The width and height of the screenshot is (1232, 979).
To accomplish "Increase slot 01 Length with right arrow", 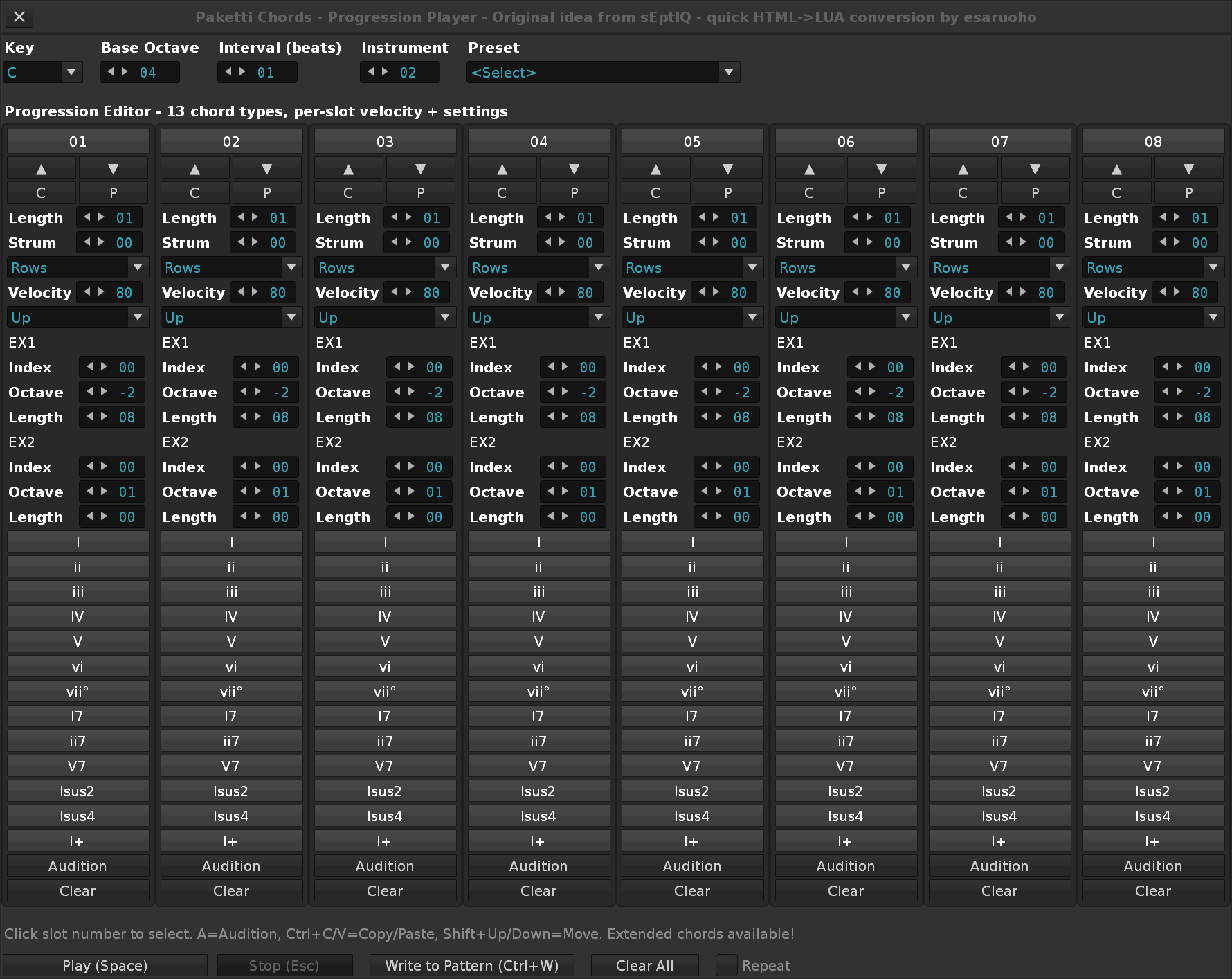I will click(101, 217).
